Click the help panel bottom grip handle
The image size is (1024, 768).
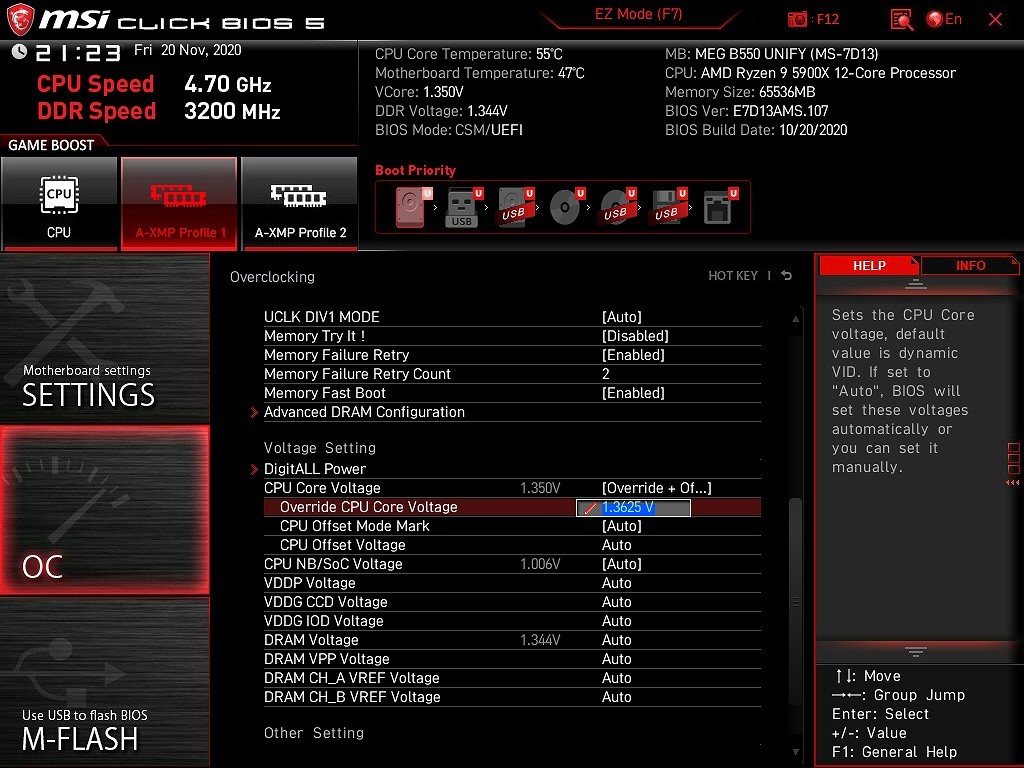click(x=916, y=651)
